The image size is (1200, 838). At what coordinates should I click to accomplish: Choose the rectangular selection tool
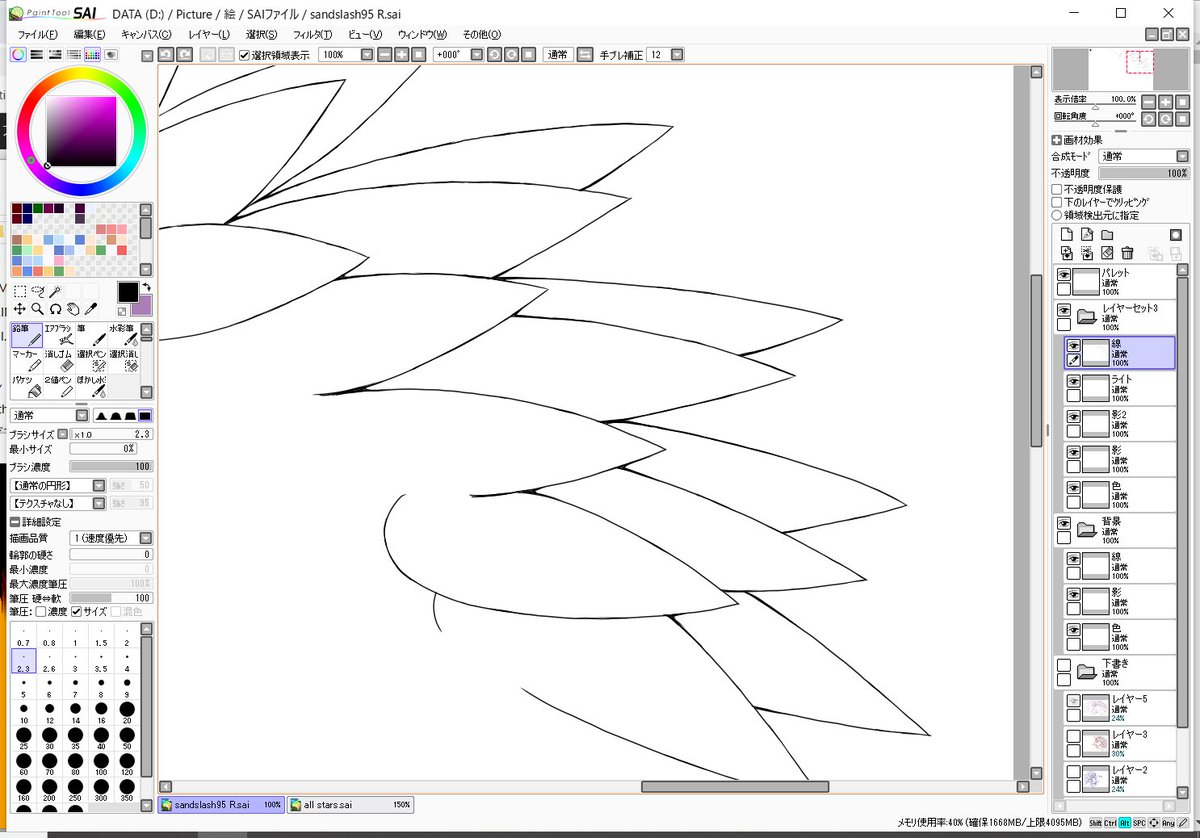[x=20, y=292]
